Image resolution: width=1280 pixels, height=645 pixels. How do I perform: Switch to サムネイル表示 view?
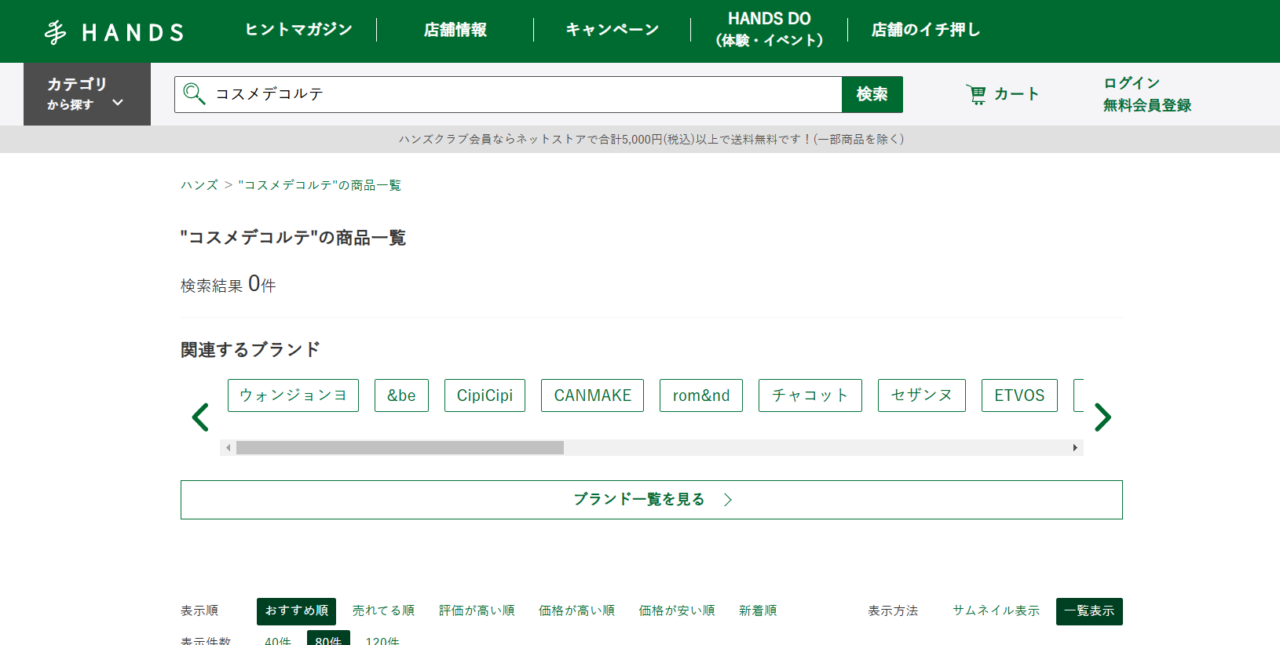pyautogui.click(x=996, y=611)
